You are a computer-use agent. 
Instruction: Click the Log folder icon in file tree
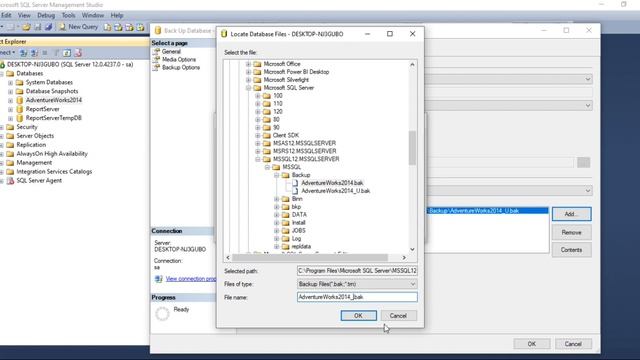tap(285, 238)
